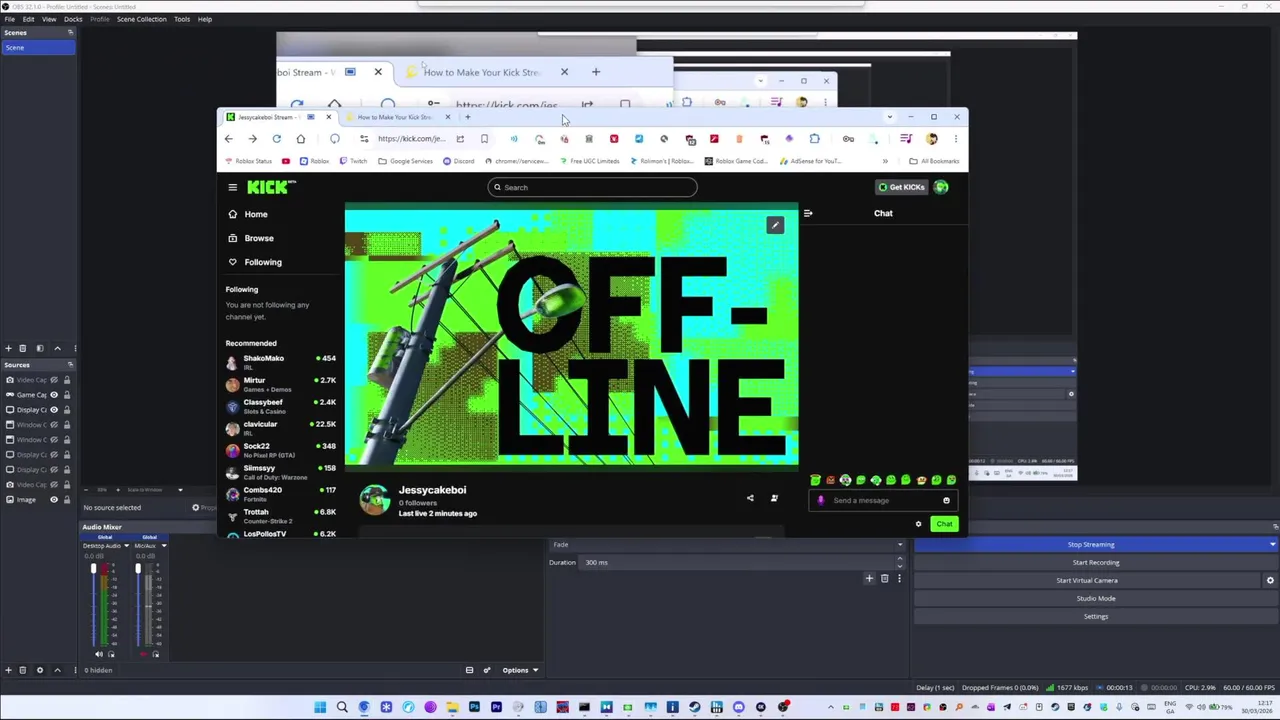
Task: Click Kick Search field
Action: (592, 187)
